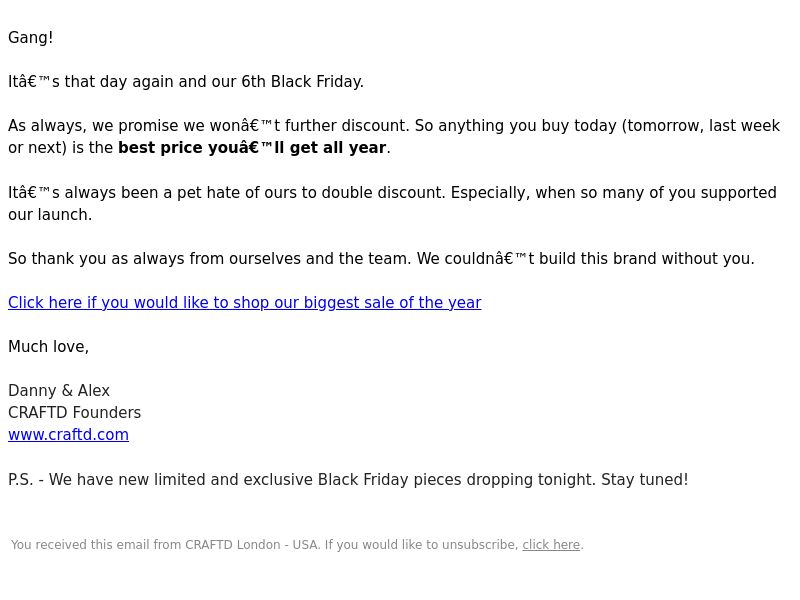Click the '6th Black Friday' sentence

tap(186, 82)
